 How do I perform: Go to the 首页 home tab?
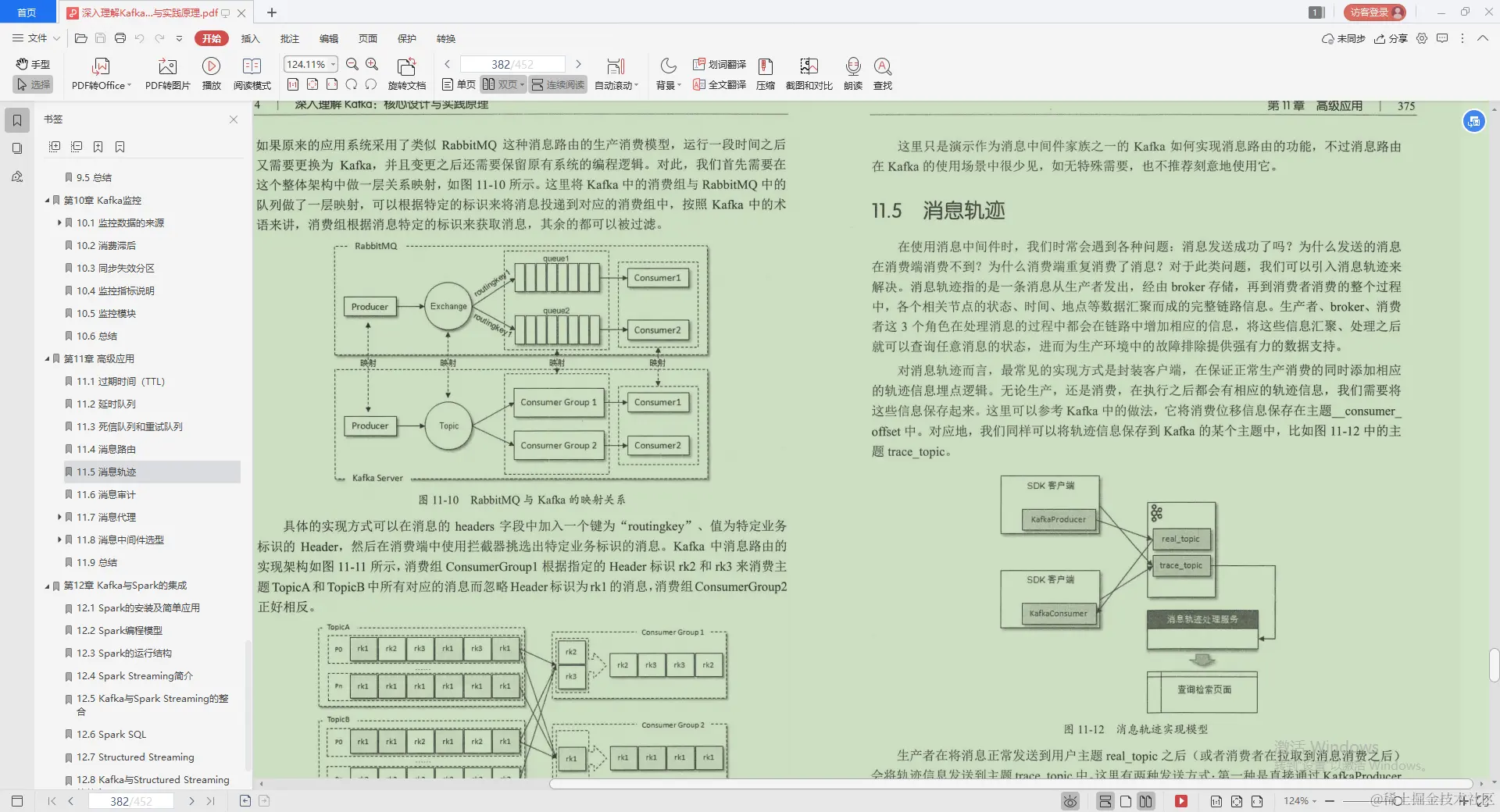(27, 12)
